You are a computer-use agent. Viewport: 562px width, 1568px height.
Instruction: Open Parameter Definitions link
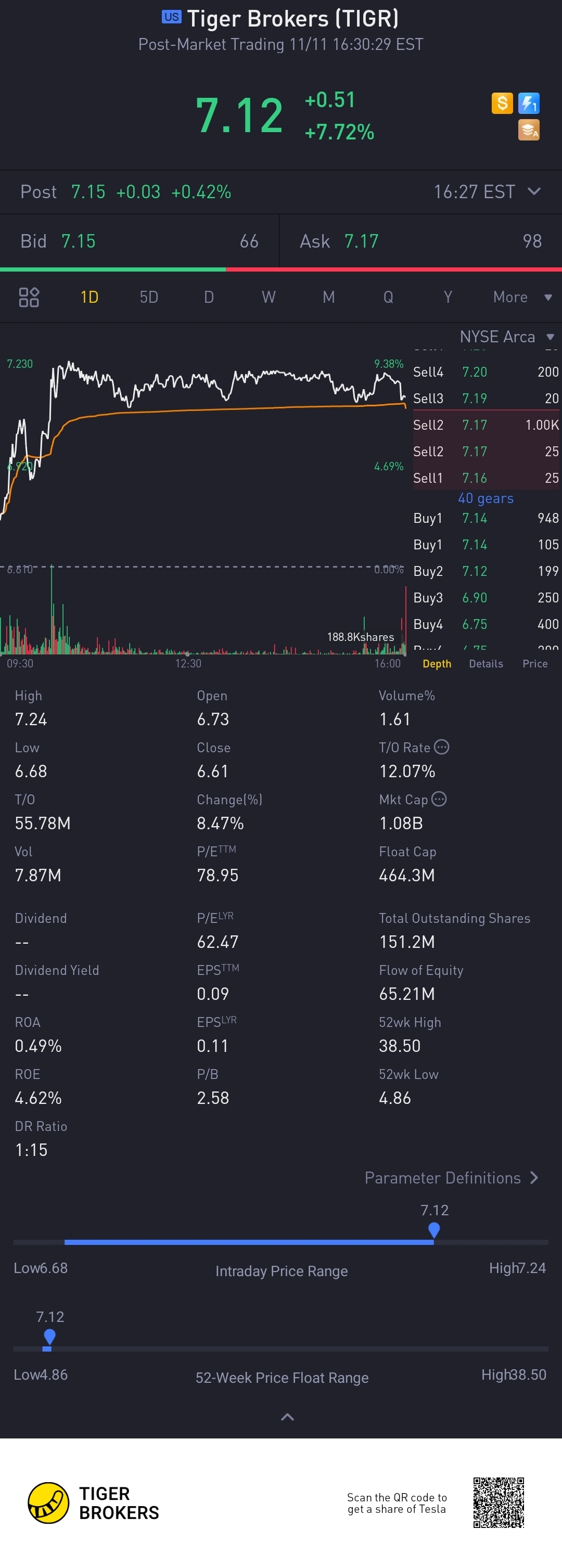click(451, 1177)
